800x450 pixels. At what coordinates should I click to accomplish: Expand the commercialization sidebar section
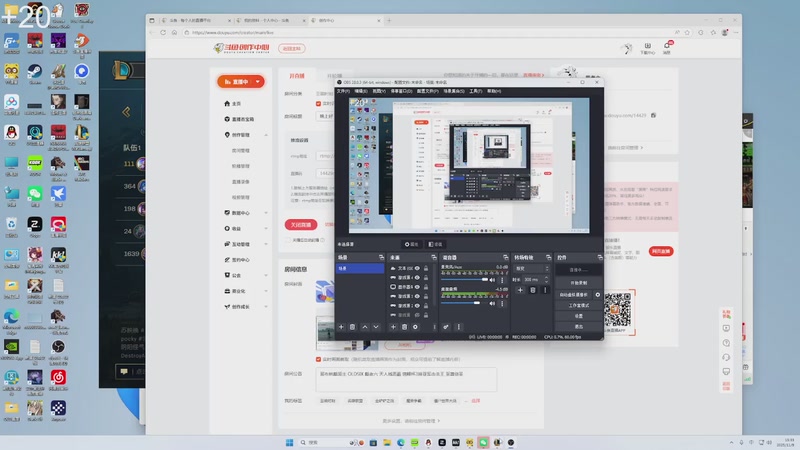point(266,291)
